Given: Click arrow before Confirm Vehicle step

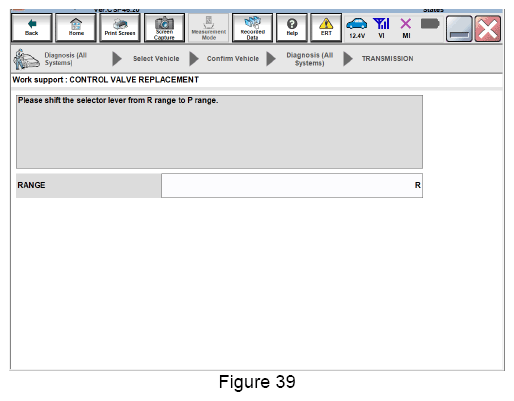Looking at the screenshot, I should tap(194, 59).
